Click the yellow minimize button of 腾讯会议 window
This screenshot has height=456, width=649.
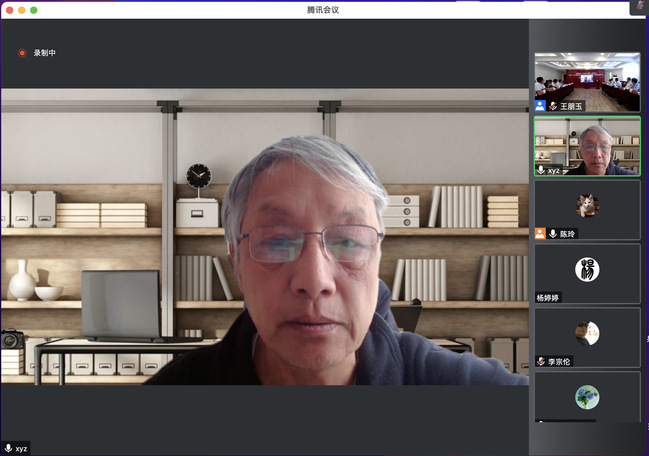pyautogui.click(x=20, y=9)
